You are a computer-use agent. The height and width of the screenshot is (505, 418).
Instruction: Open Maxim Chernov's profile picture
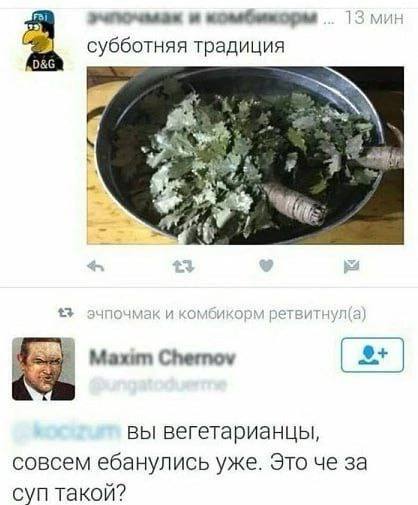(43, 369)
